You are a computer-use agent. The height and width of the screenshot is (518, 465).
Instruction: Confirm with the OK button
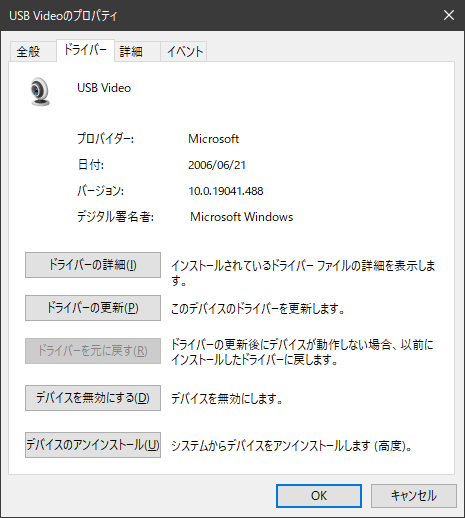(x=319, y=496)
